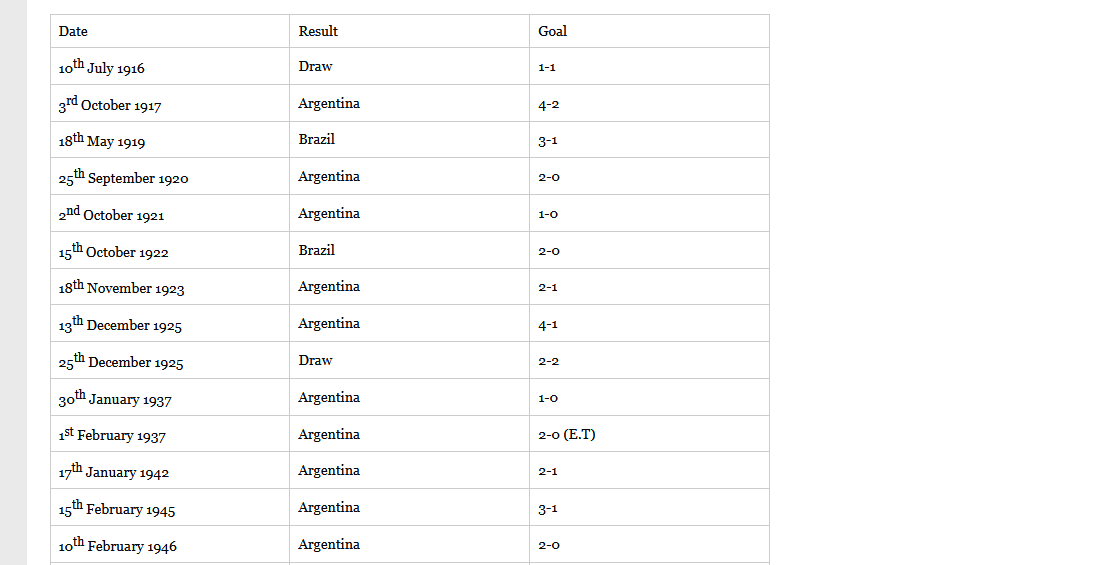Click the 15th October 1922 date

(113, 252)
